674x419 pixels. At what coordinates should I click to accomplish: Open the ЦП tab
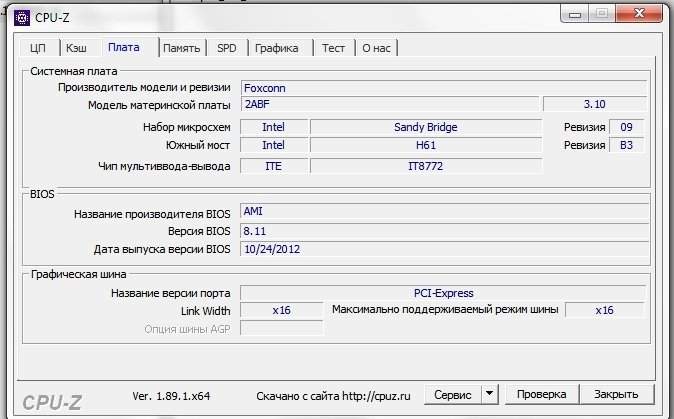pos(38,48)
